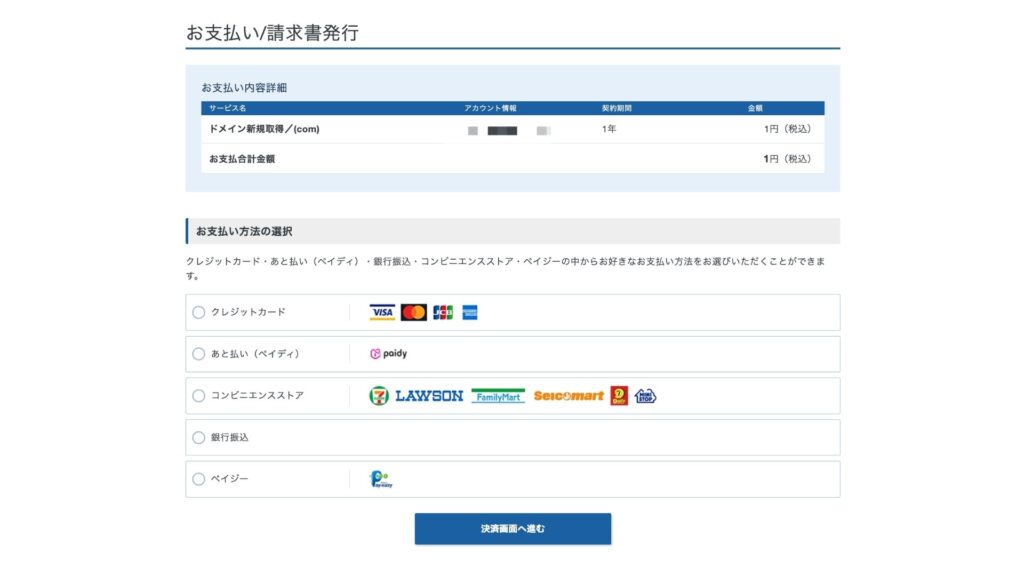Click the Mastercard logo
Screen dimensions: 1024x576
click(413, 312)
